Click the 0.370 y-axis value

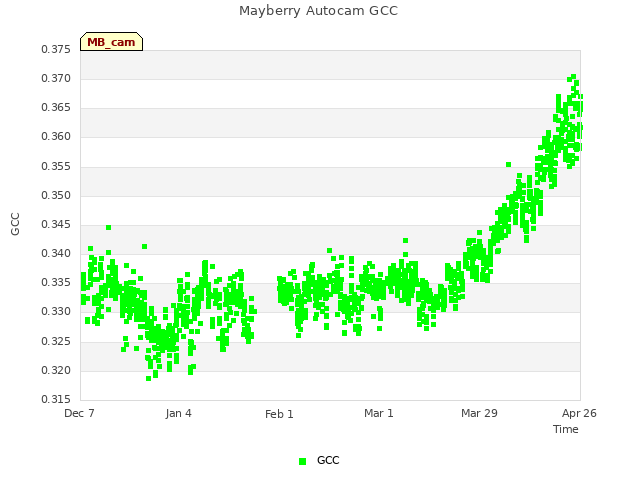coord(56,78)
